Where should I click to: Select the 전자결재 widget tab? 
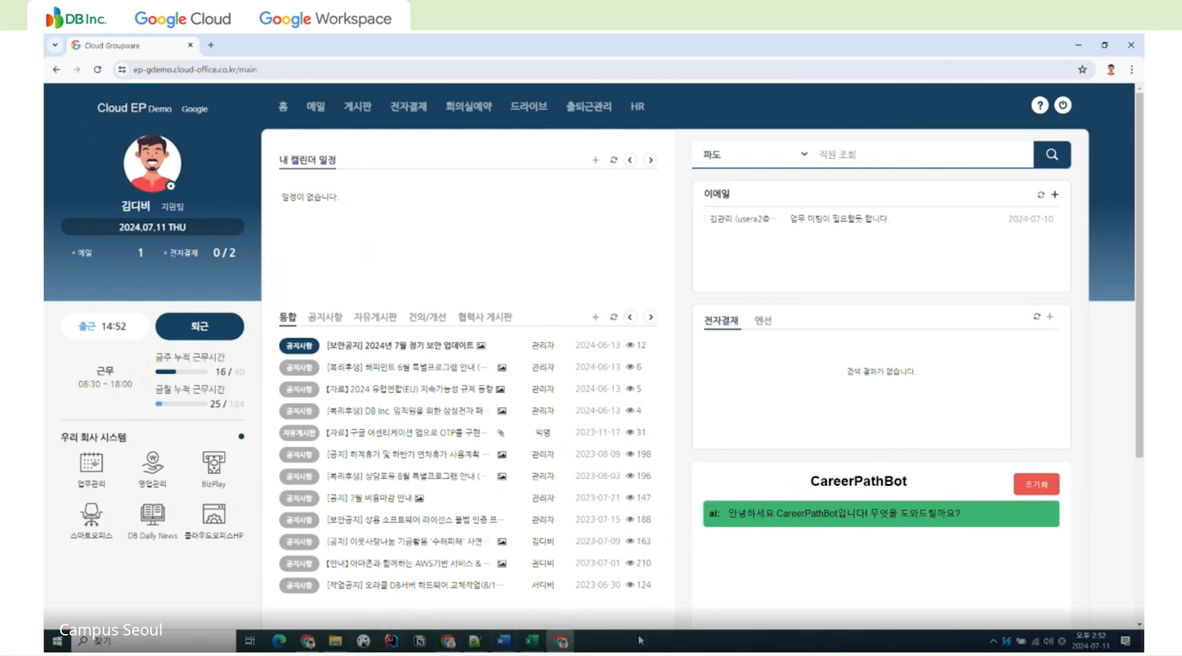pos(721,320)
